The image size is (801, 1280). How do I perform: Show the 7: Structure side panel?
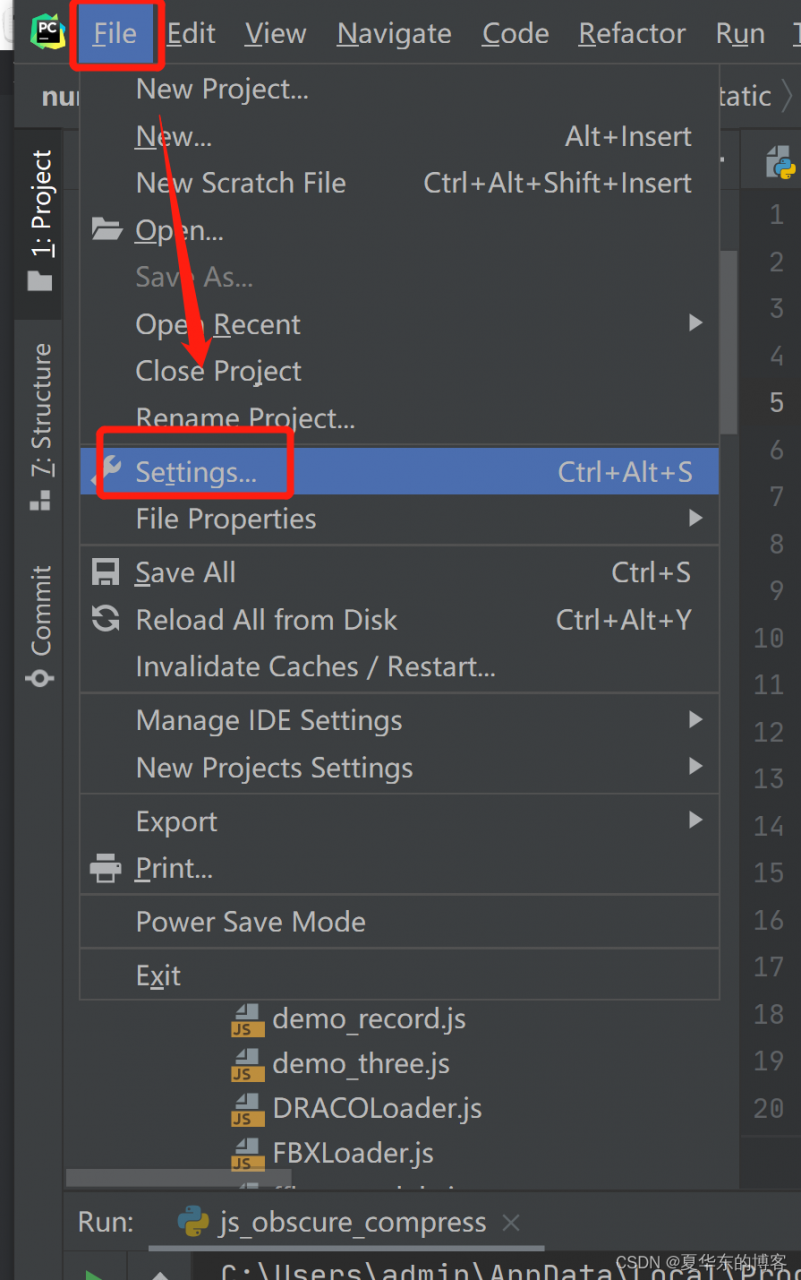40,427
